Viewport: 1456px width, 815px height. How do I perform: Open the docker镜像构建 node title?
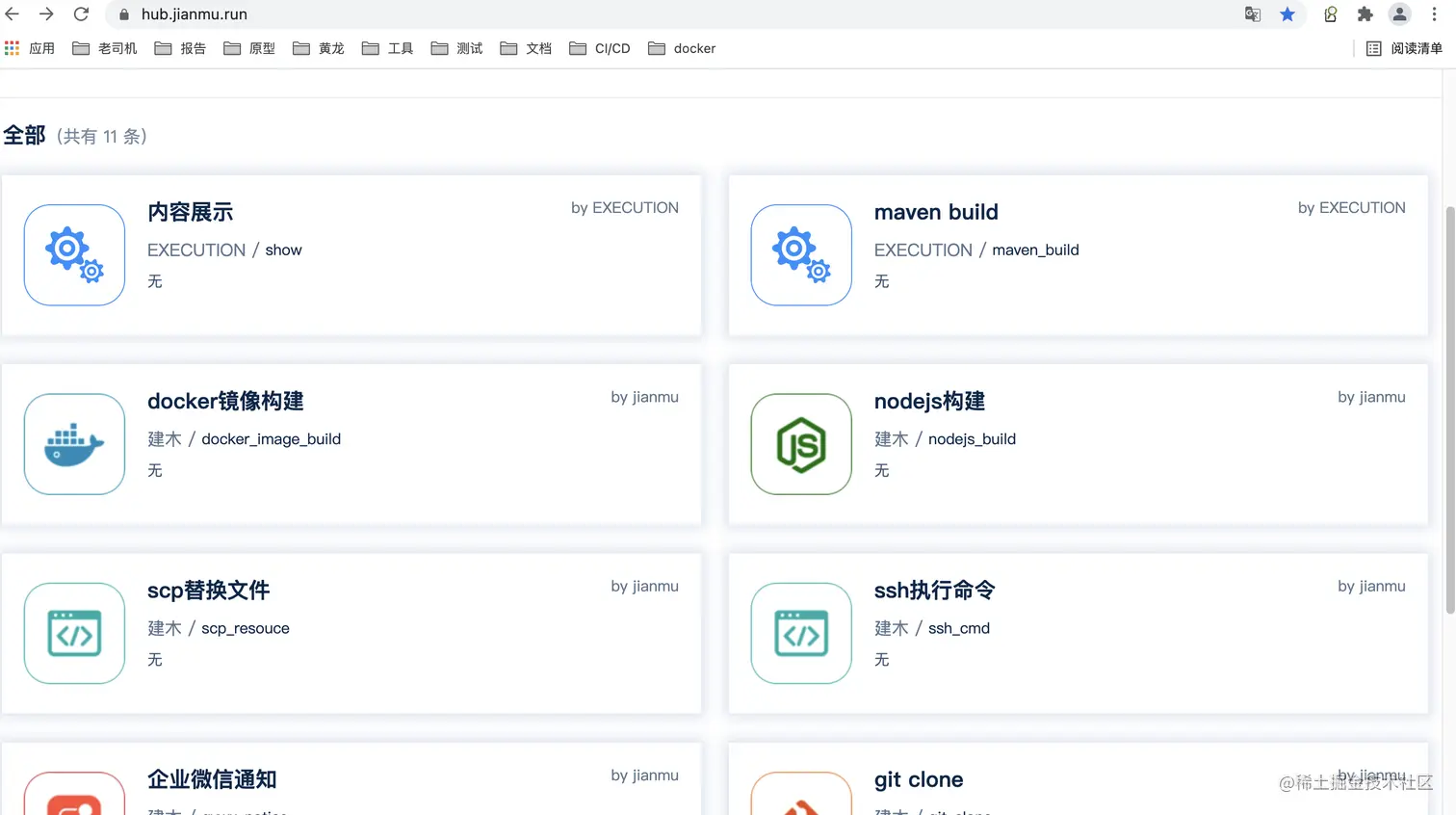(x=225, y=401)
